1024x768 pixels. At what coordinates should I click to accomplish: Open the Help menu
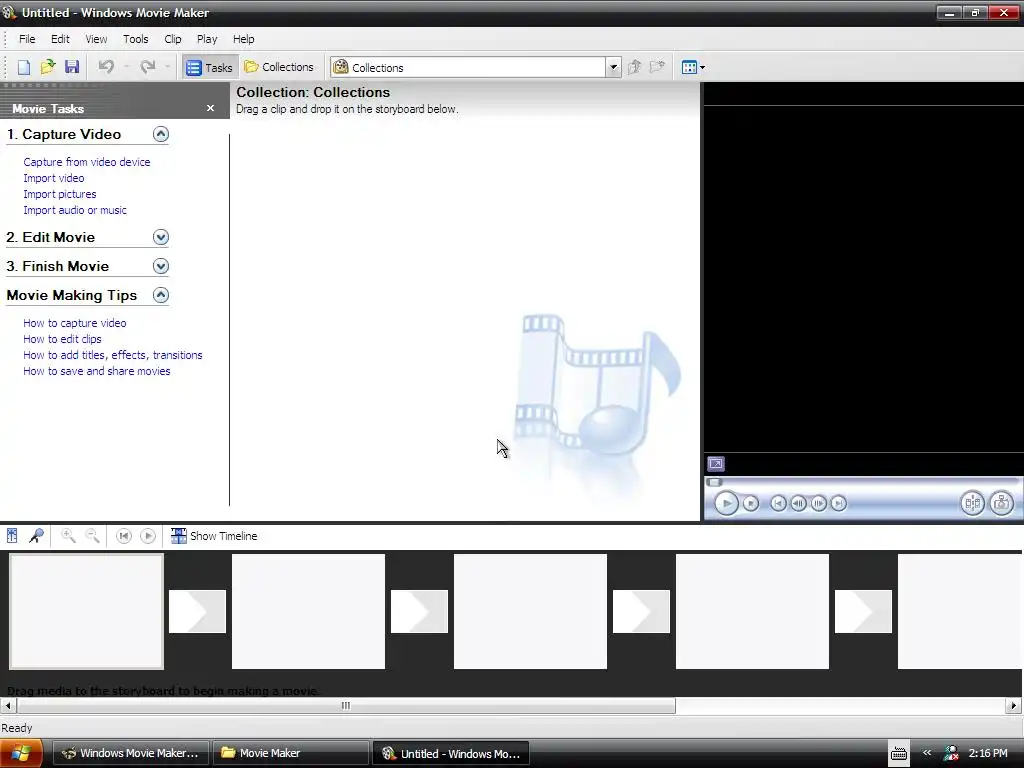coord(244,39)
